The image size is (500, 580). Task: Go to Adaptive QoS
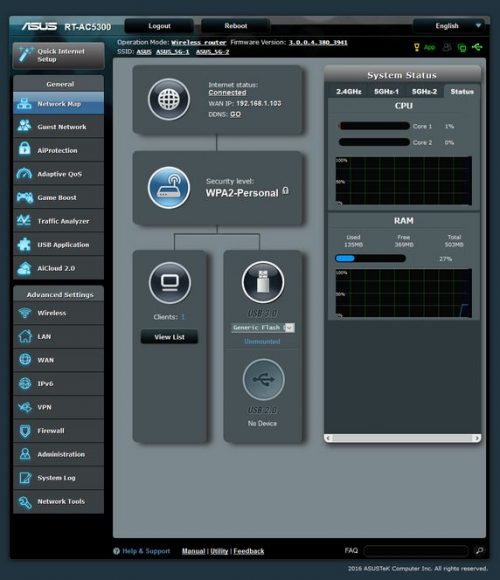tap(58, 174)
